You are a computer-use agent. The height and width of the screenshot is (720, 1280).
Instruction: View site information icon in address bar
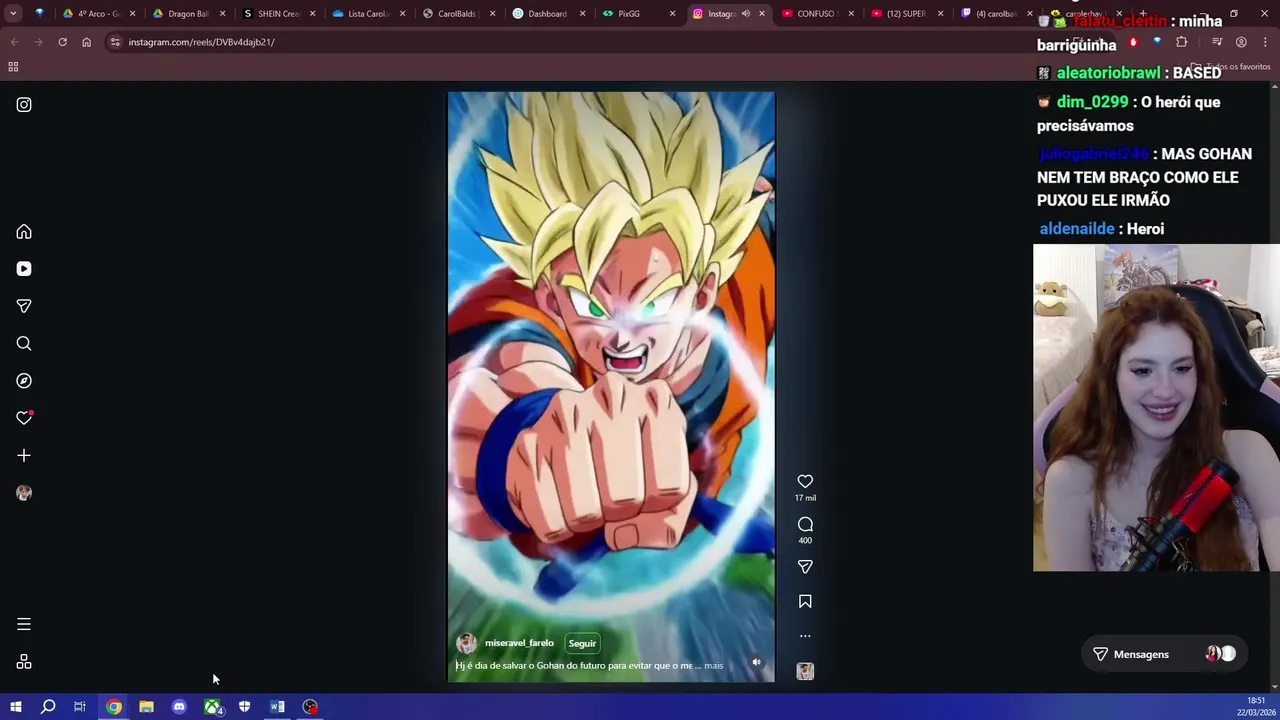115,42
